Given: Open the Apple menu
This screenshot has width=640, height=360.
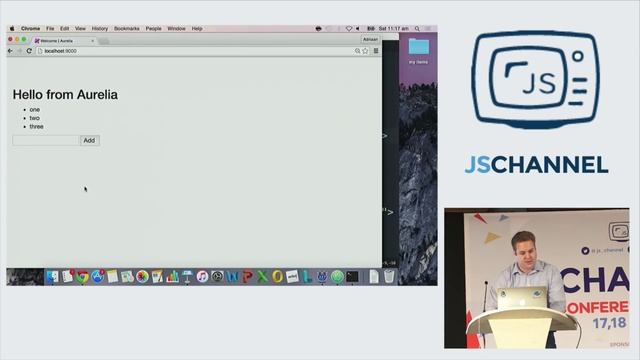Looking at the screenshot, I should [12, 29].
